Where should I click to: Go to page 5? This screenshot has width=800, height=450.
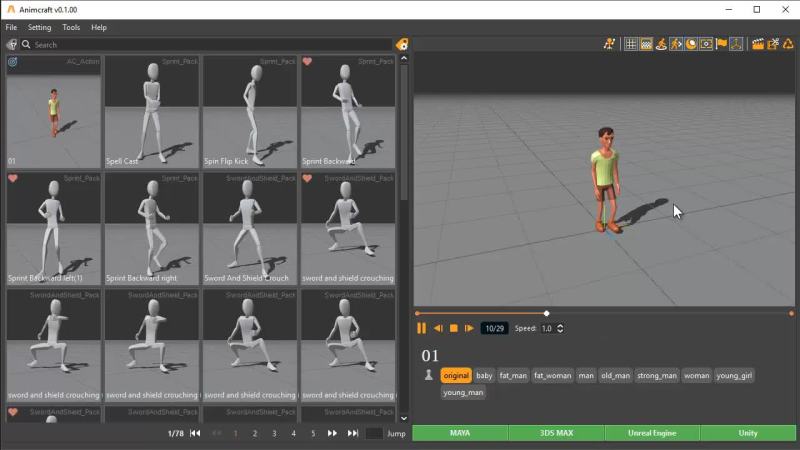313,433
